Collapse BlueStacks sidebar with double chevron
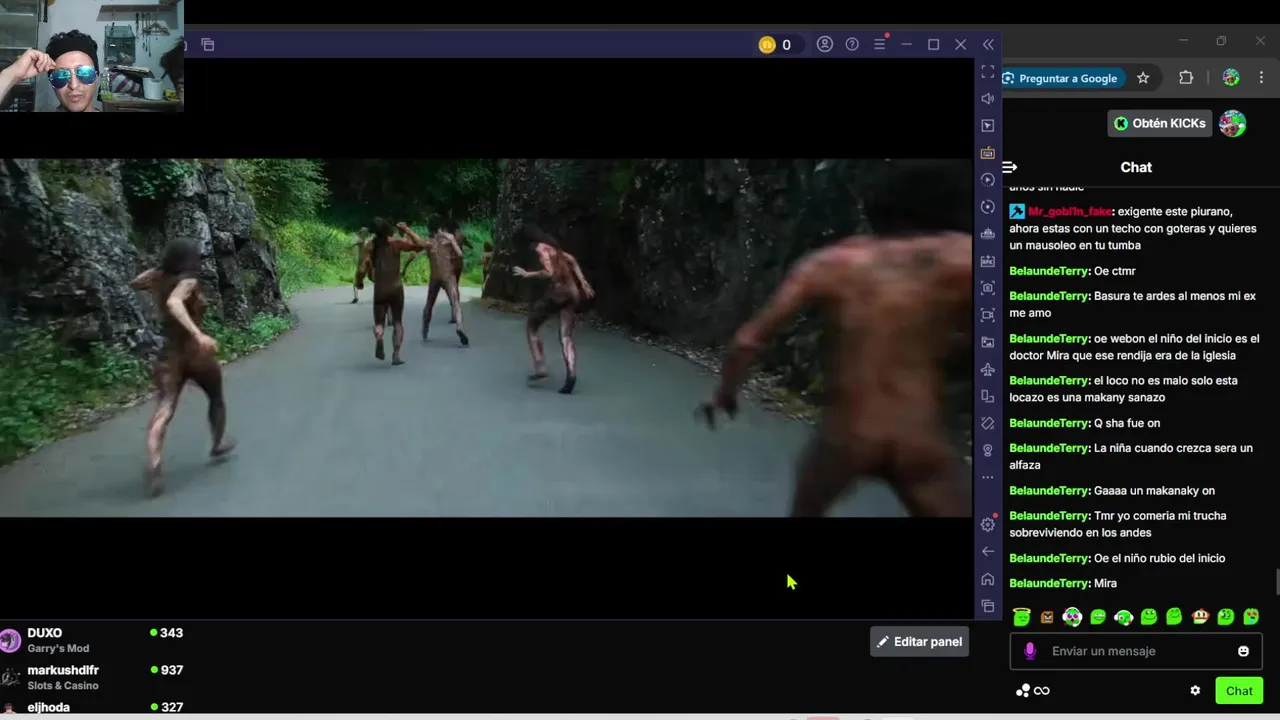The width and height of the screenshot is (1280, 720). [988, 44]
